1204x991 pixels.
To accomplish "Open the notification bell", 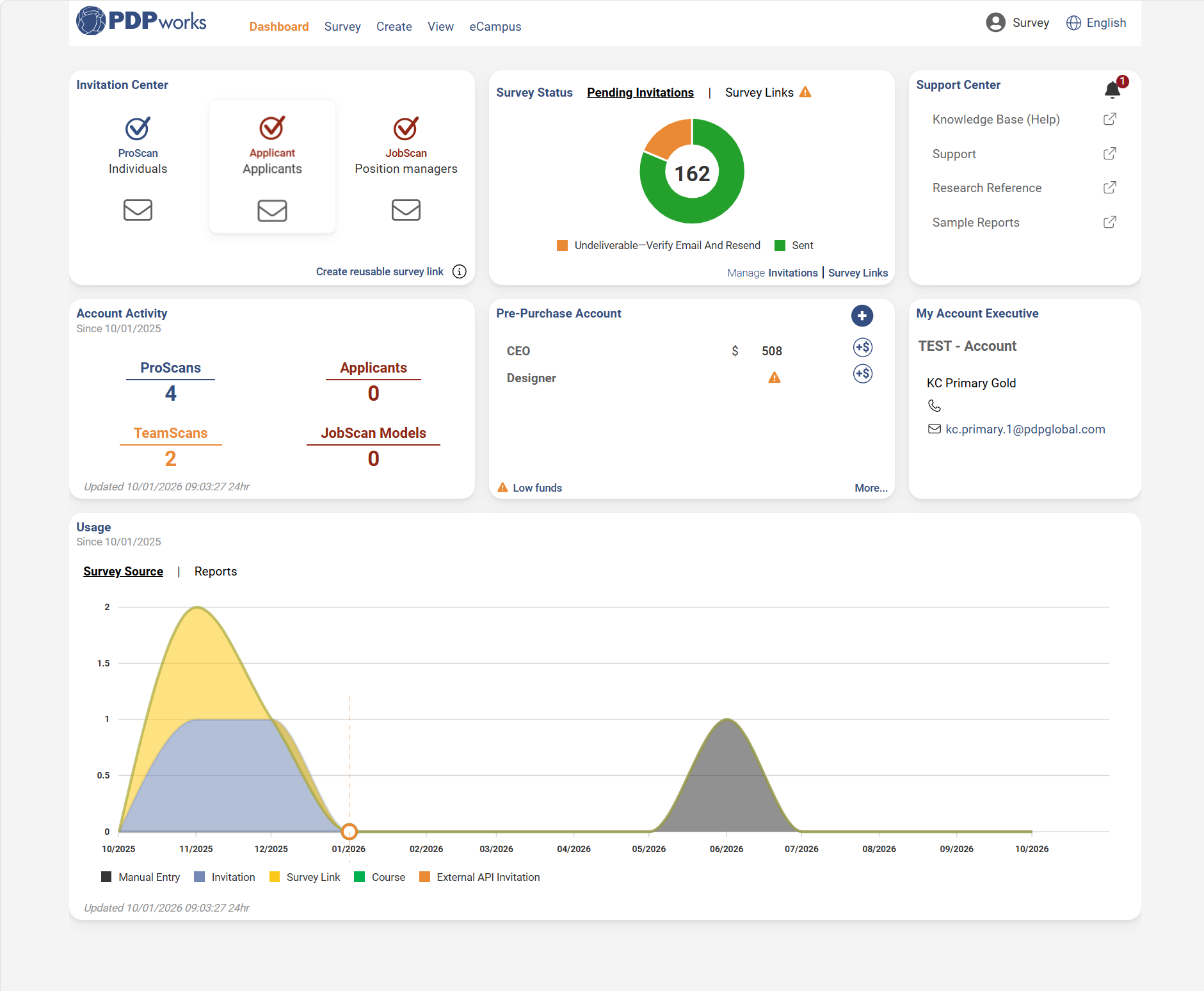I will 1112,90.
